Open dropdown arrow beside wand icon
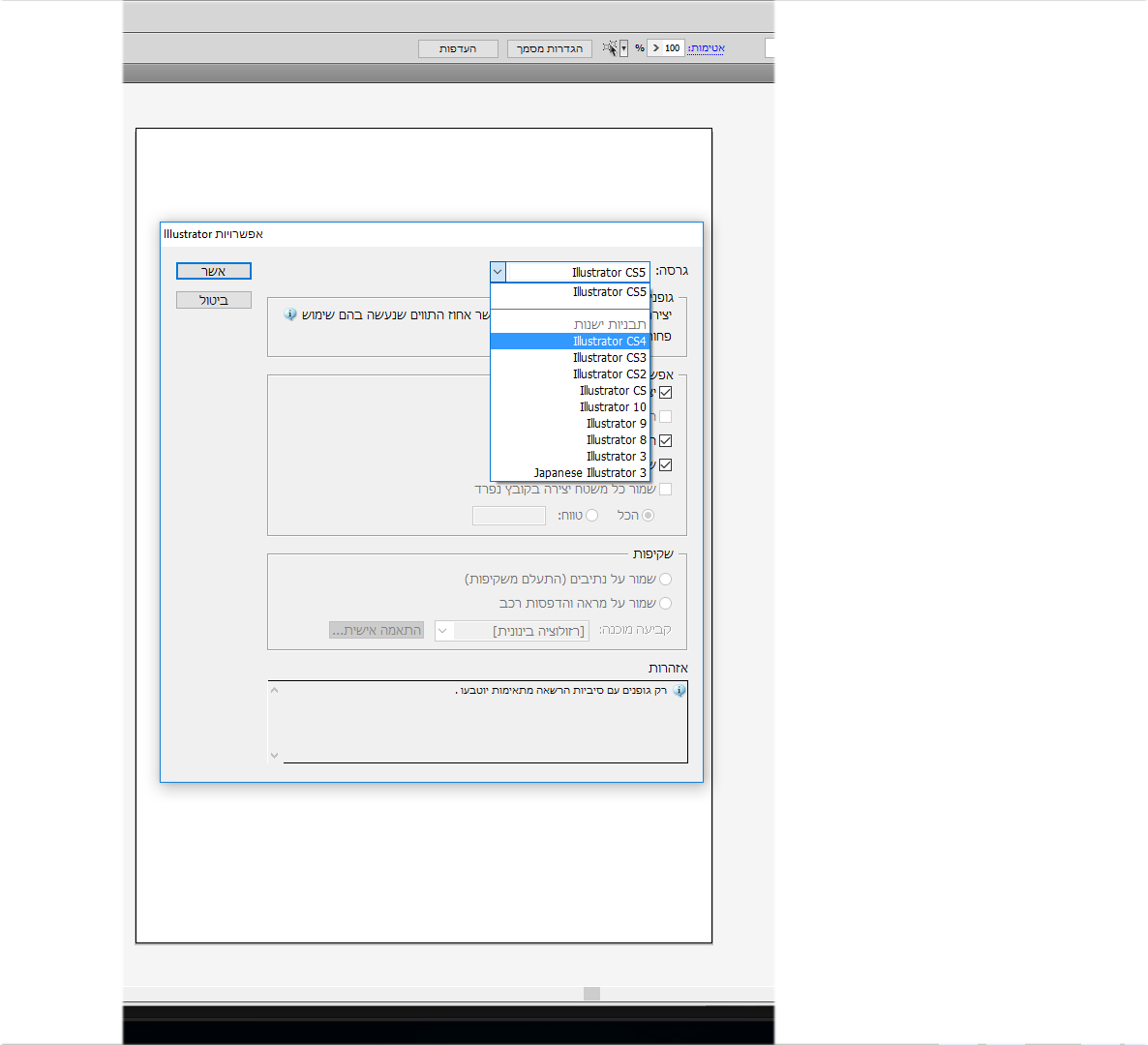Viewport: 1148px width, 1045px height. 623,48
